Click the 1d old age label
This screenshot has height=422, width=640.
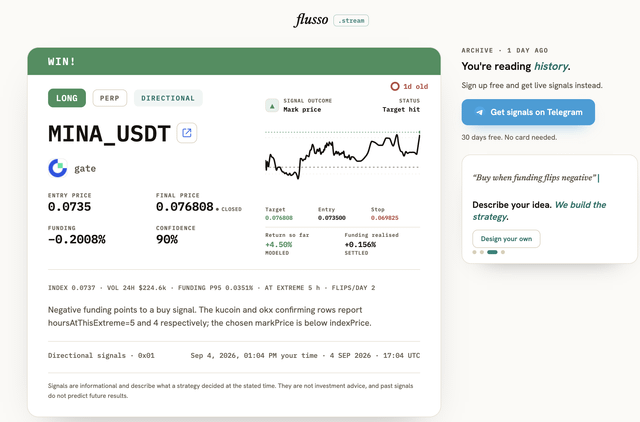[416, 87]
